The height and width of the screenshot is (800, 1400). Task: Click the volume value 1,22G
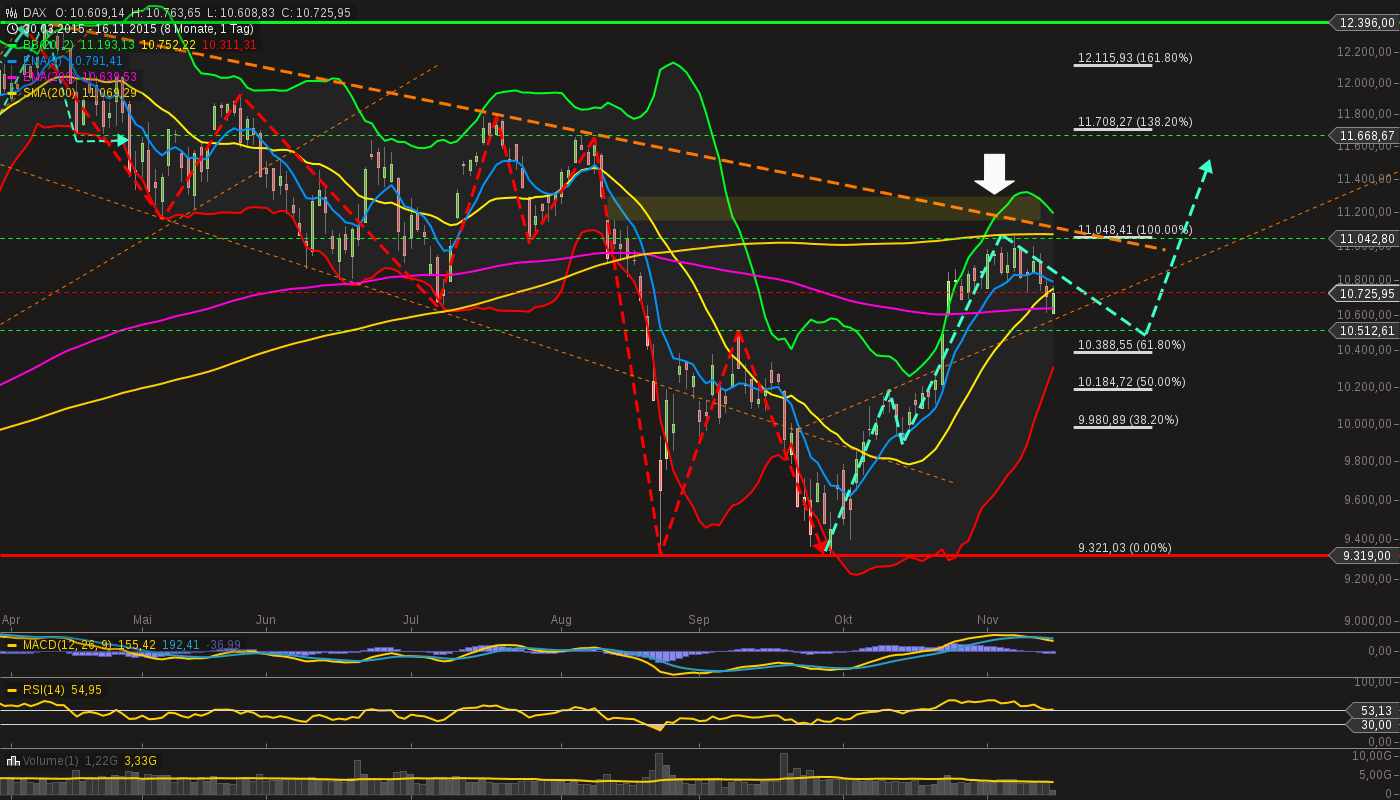click(x=100, y=761)
